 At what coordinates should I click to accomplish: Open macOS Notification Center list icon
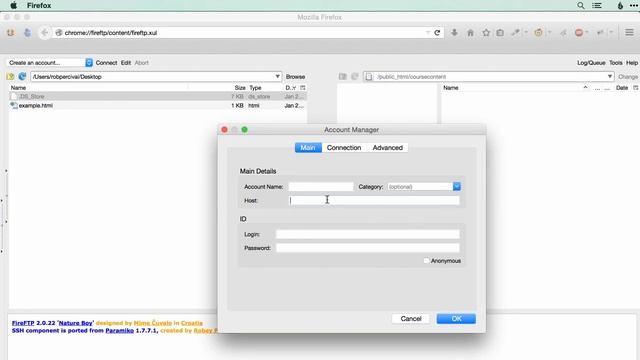coord(597,6)
